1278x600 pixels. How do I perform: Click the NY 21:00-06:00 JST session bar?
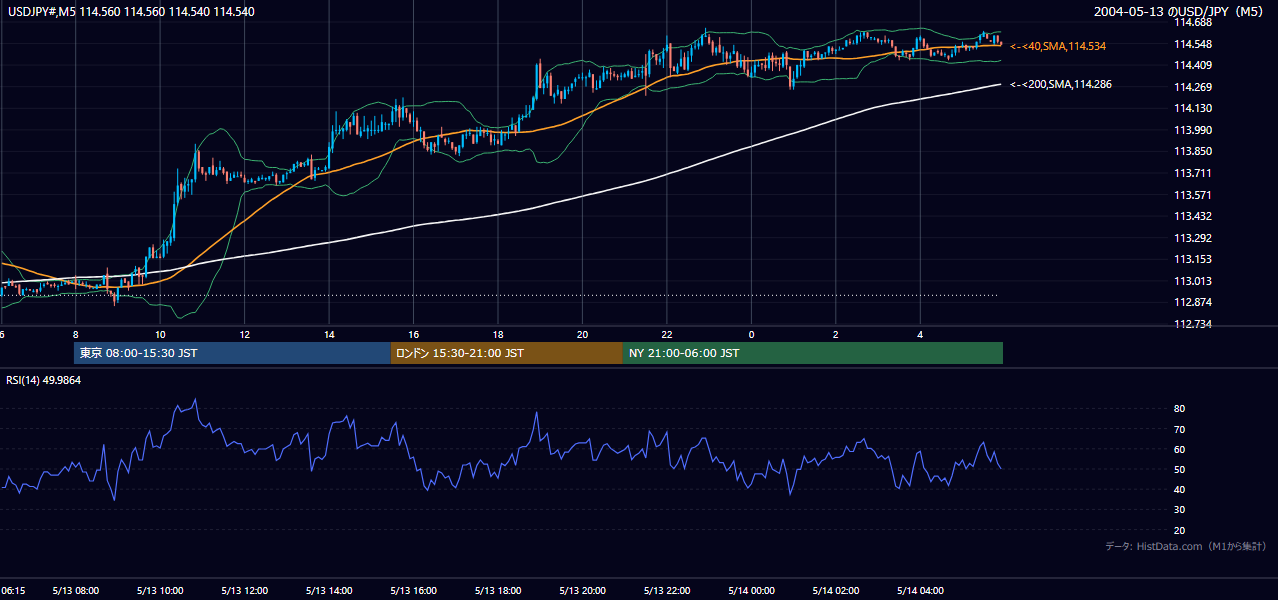813,353
